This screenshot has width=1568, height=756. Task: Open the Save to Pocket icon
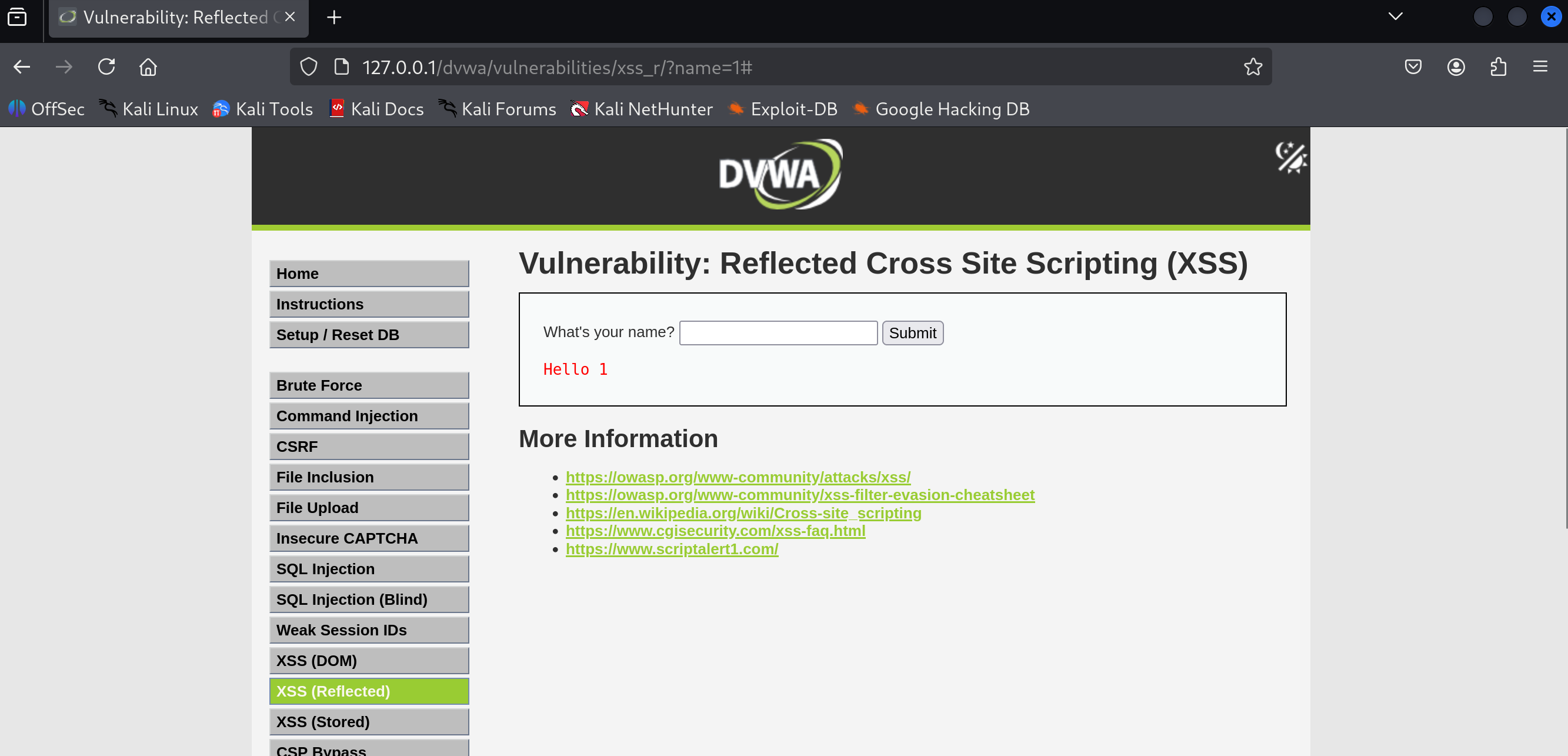[1413, 67]
